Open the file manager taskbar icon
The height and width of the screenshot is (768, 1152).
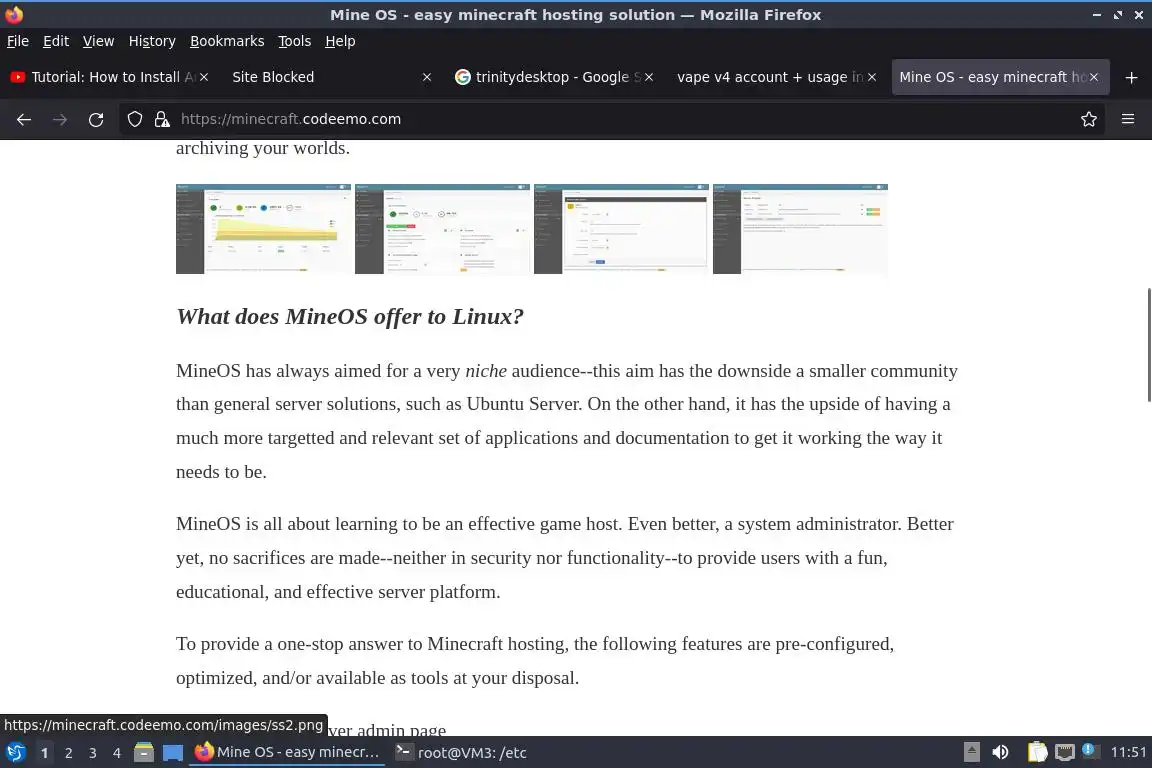click(x=144, y=753)
